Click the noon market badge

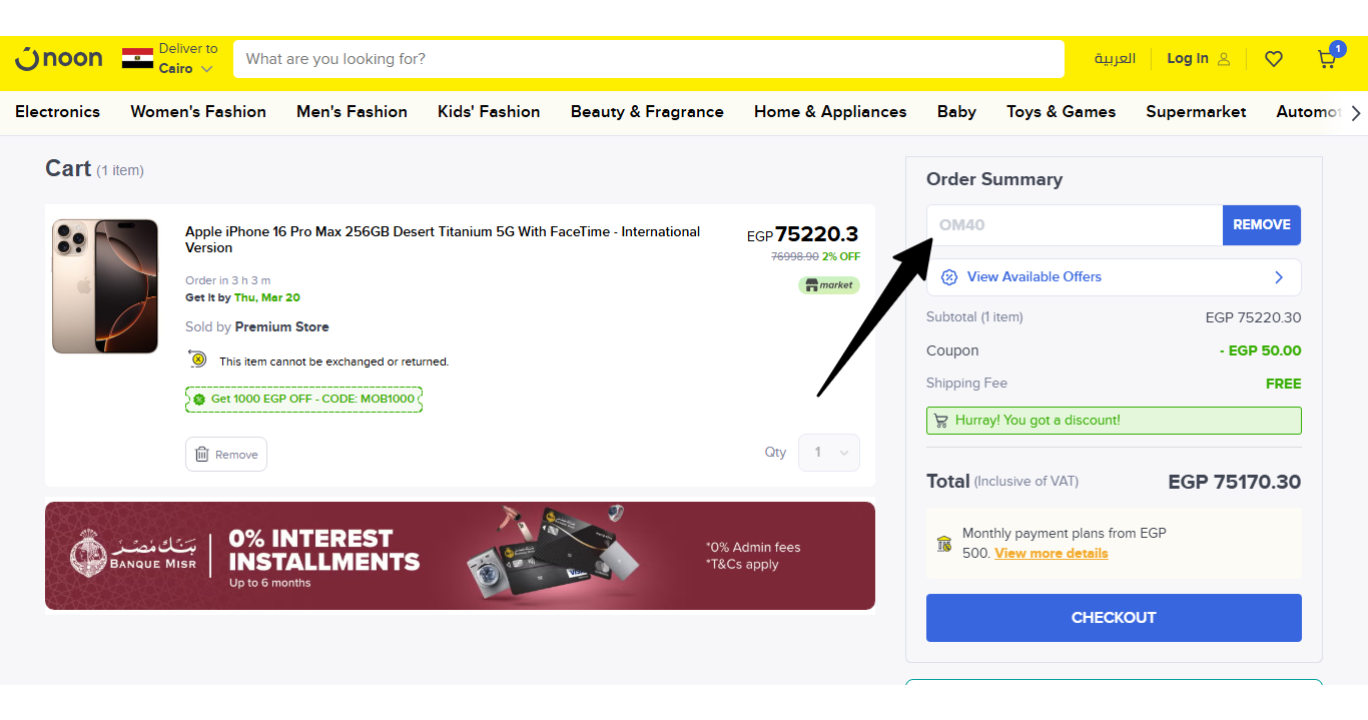(828, 285)
